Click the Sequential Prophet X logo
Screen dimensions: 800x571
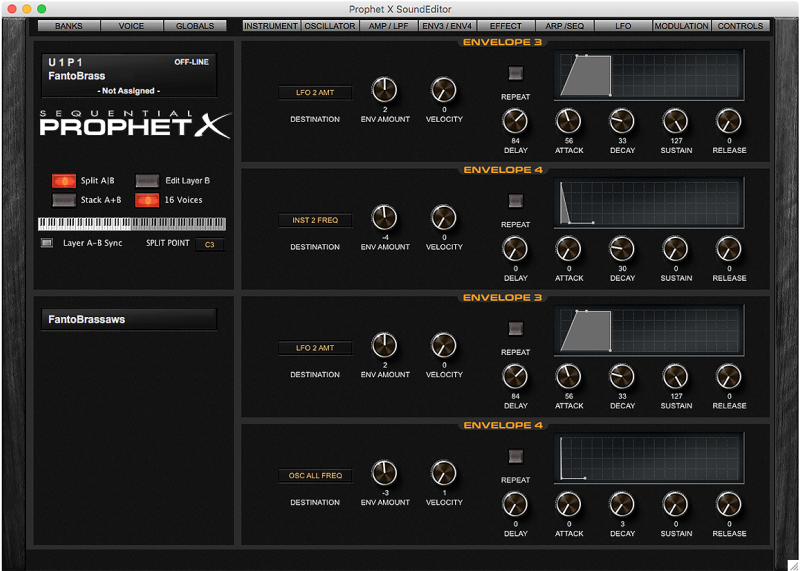(134, 124)
